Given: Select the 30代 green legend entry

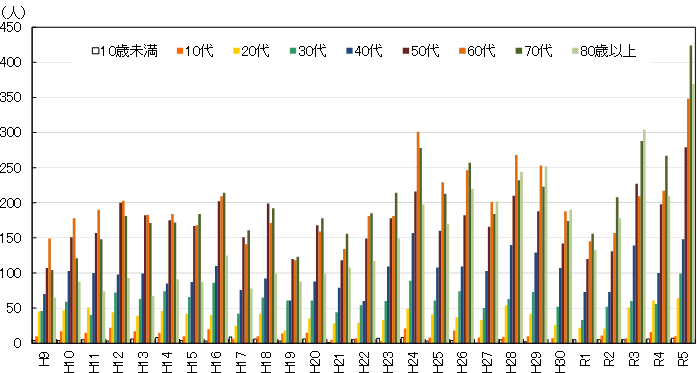Looking at the screenshot, I should 308,51.
